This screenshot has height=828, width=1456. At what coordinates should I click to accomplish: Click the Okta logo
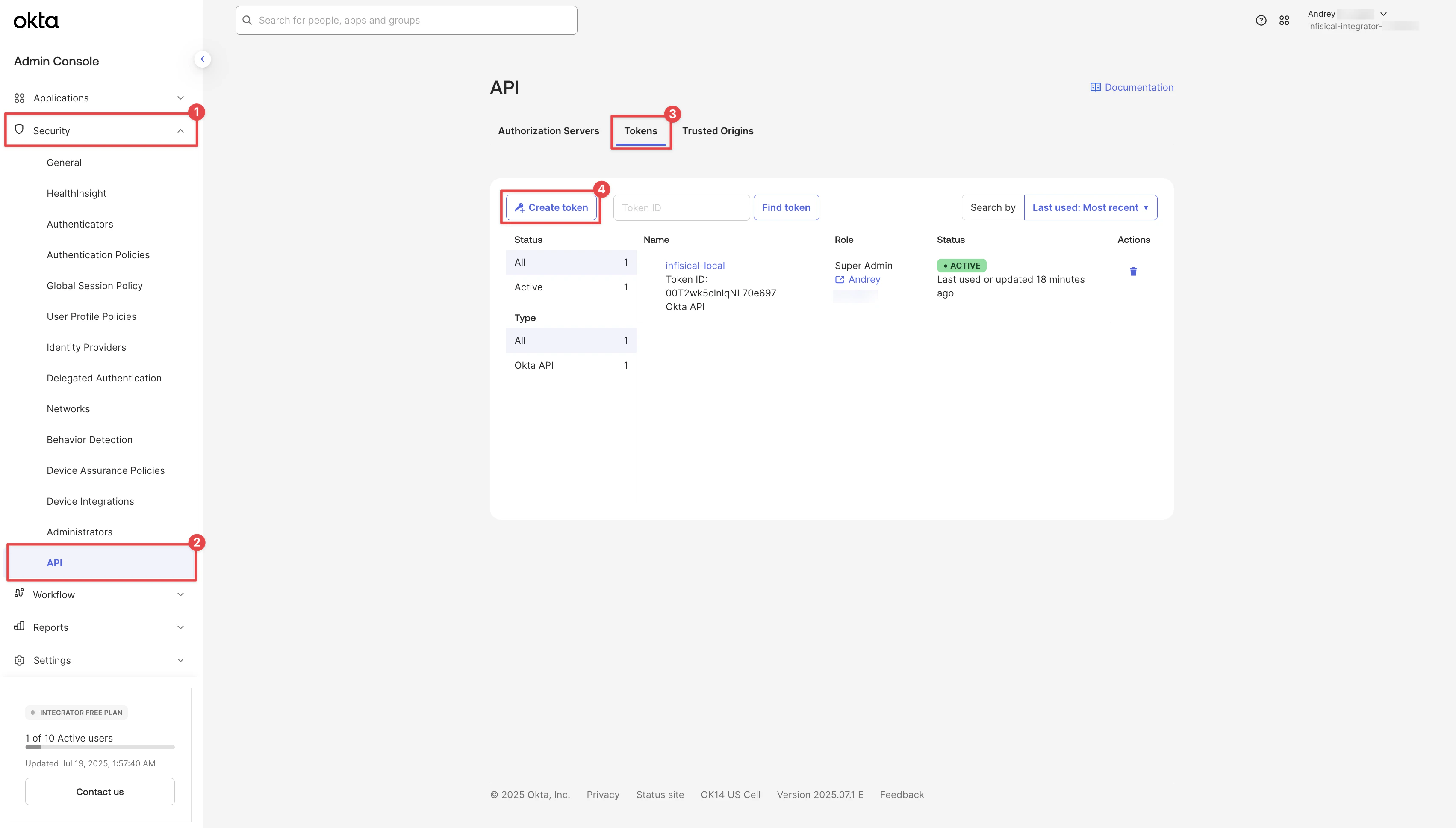coord(36,21)
